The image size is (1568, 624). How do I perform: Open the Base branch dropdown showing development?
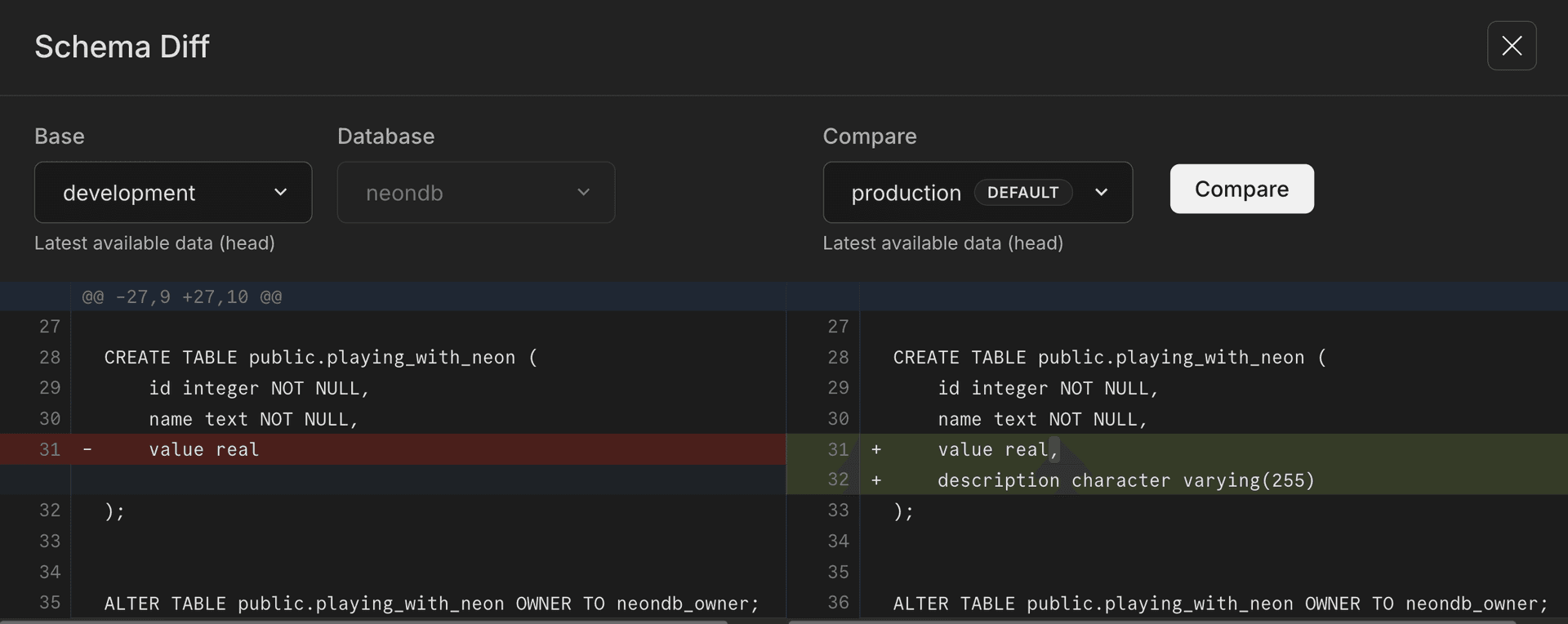[172, 193]
